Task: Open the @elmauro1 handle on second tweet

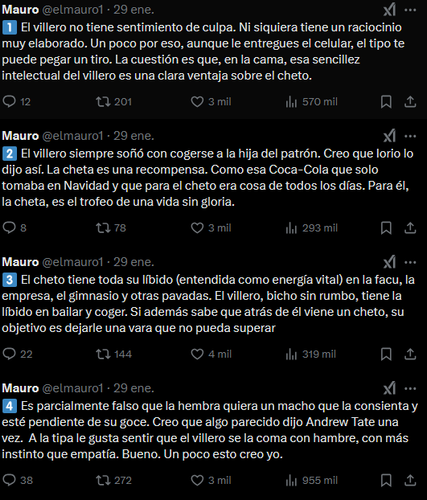Action: pos(73,136)
